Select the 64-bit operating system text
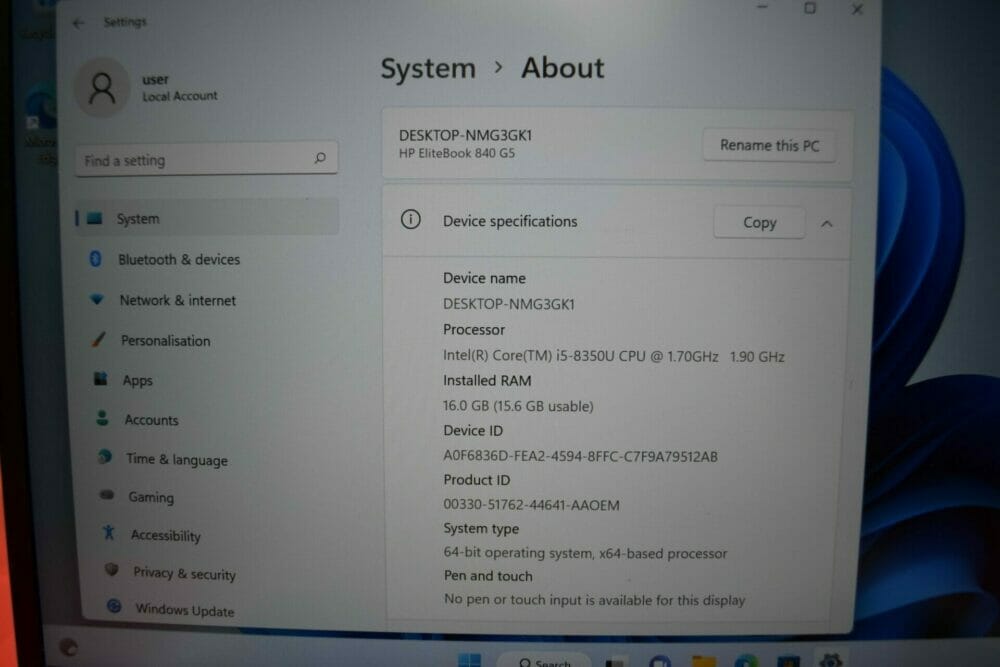Screen dimensions: 1000x667 [x=585, y=553]
